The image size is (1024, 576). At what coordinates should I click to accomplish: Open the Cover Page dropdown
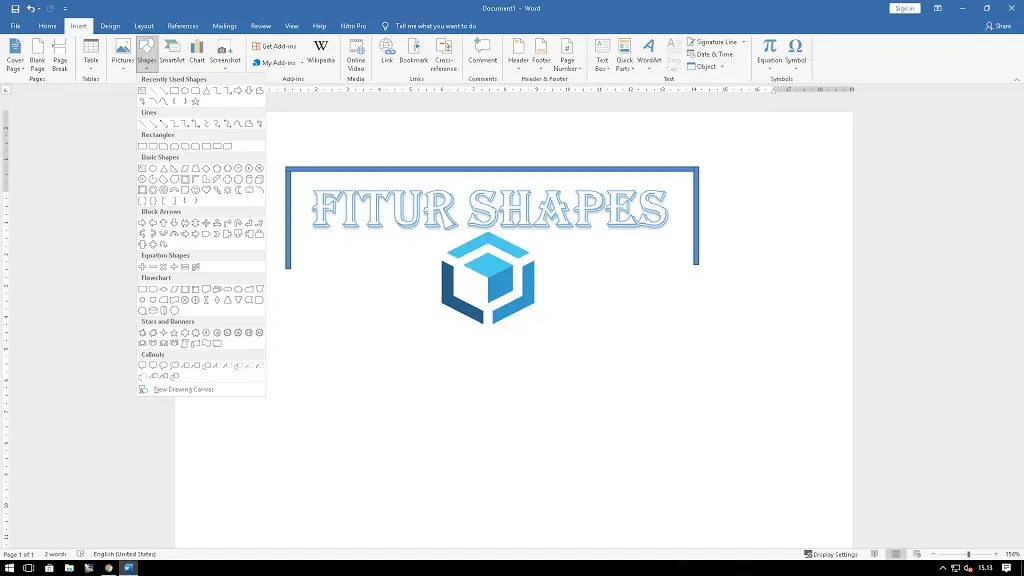coord(15,55)
